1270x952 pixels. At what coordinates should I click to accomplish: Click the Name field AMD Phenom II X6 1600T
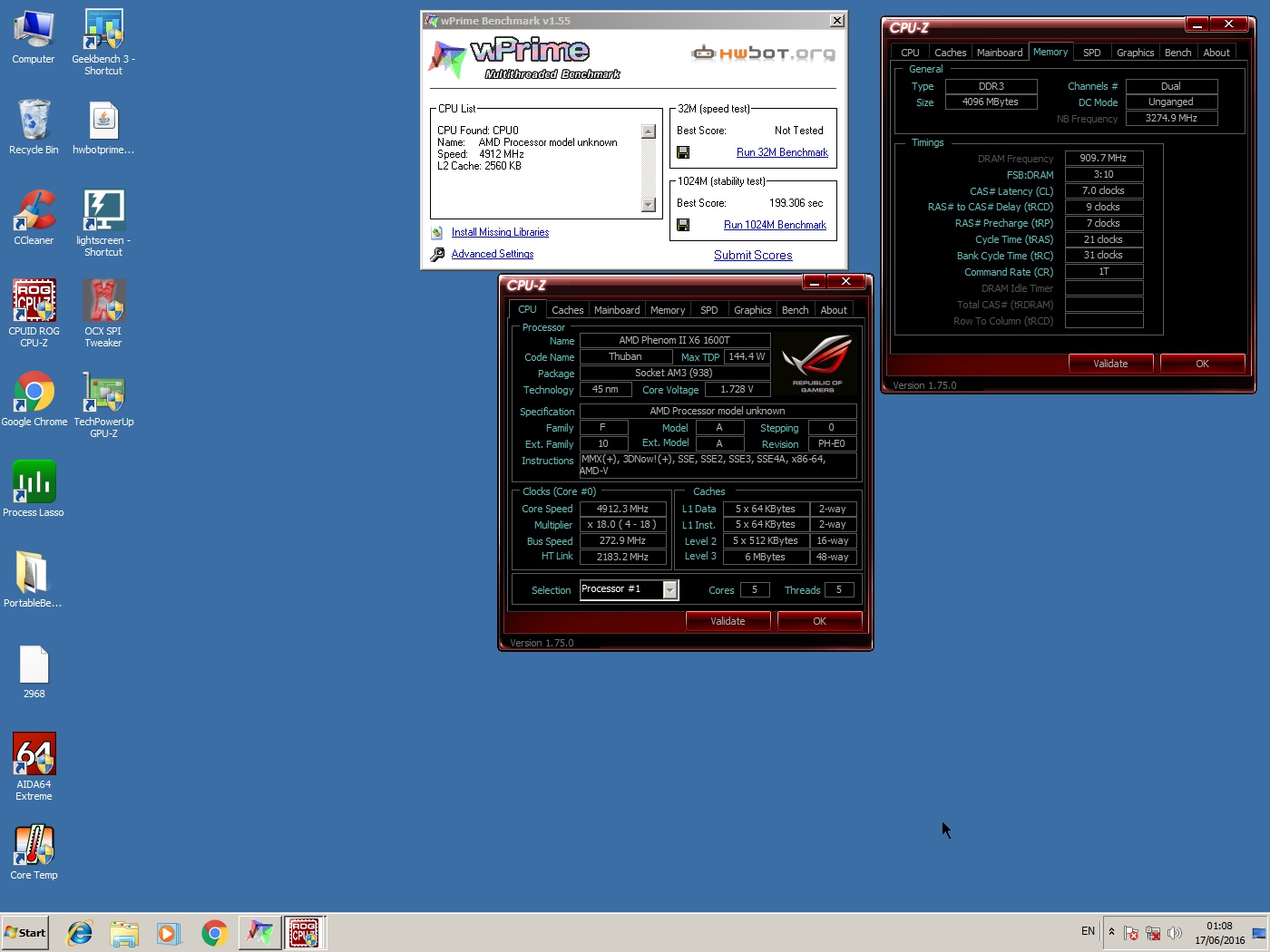675,341
